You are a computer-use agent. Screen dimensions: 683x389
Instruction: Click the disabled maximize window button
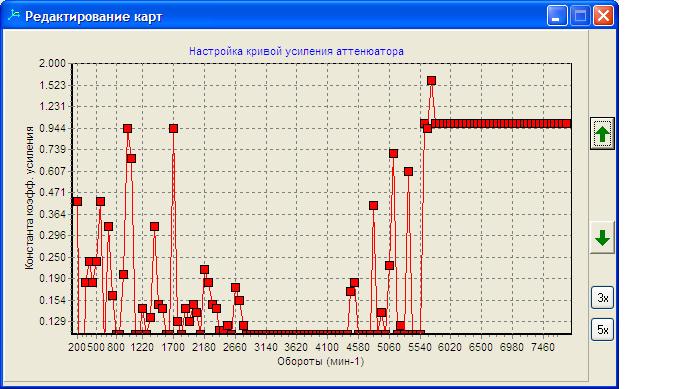coord(580,16)
